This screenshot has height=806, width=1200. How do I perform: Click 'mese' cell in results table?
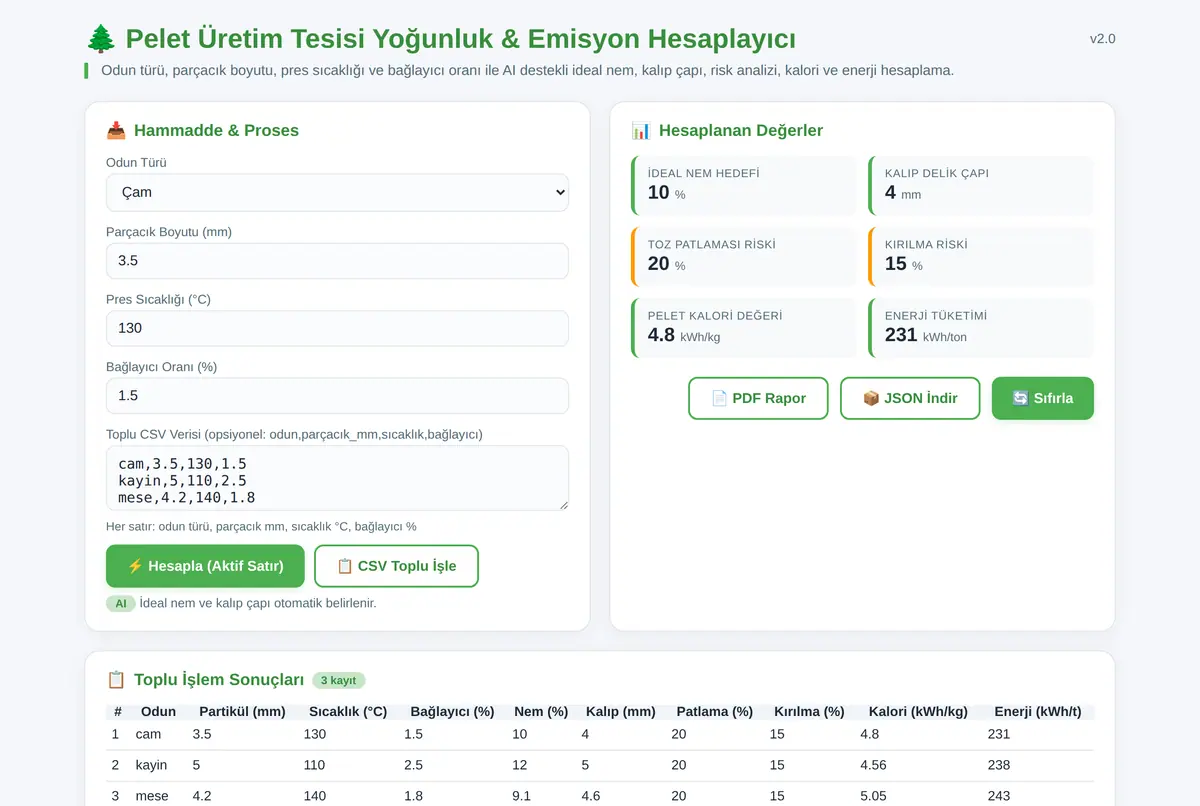tap(152, 796)
